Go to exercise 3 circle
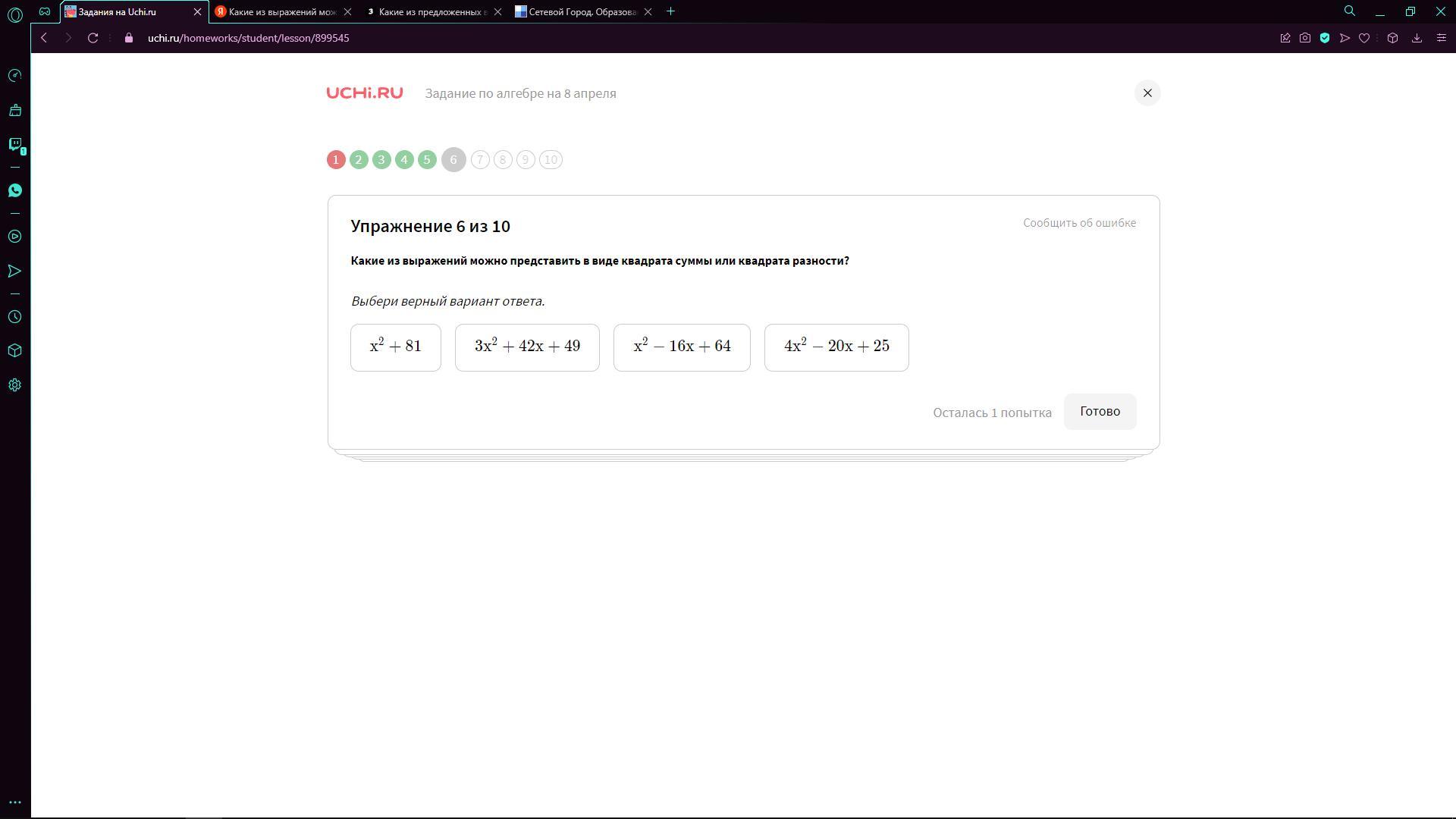 click(381, 160)
